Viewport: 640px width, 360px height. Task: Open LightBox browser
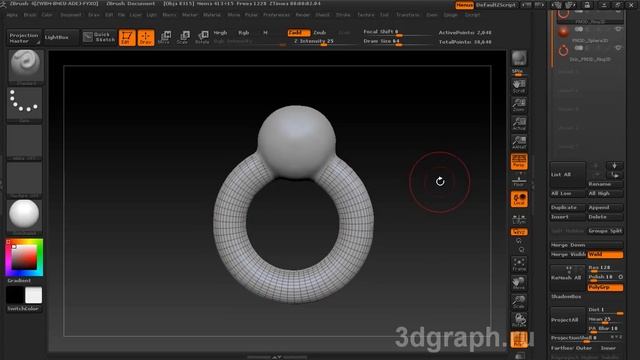pos(61,37)
